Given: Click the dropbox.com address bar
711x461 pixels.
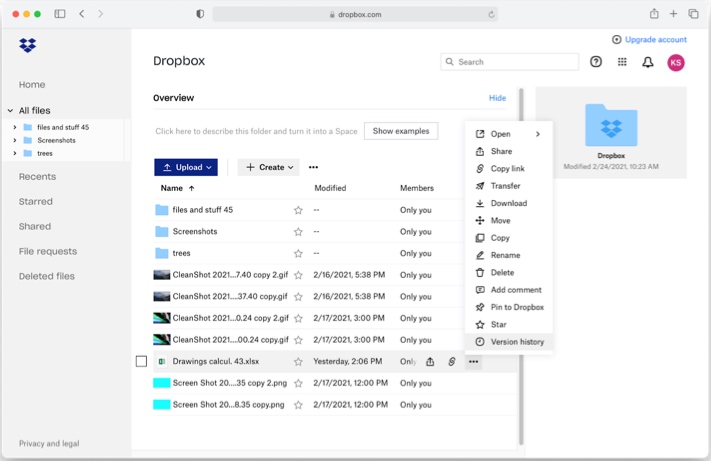Looking at the screenshot, I should point(355,15).
